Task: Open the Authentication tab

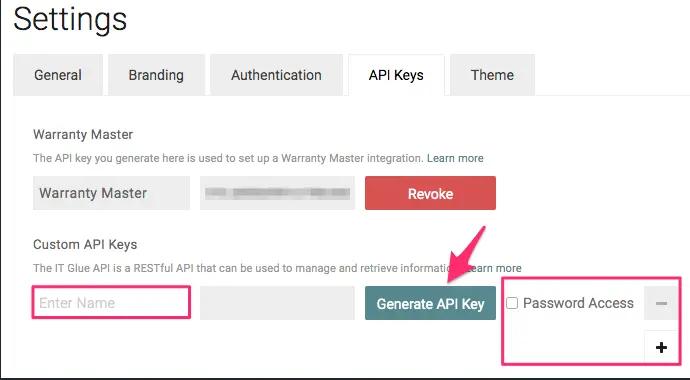Action: point(276,75)
